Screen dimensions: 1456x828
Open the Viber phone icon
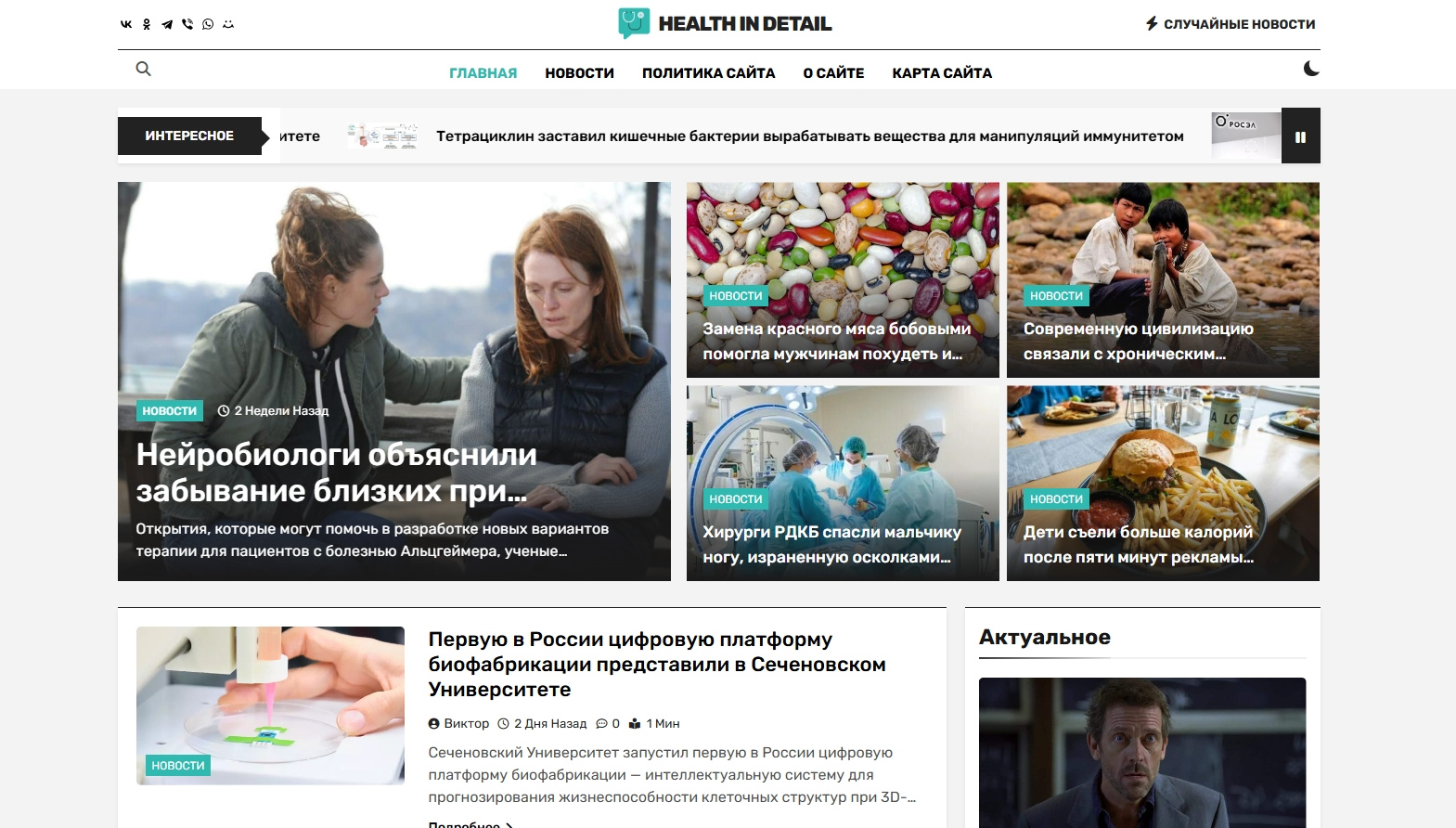click(187, 25)
